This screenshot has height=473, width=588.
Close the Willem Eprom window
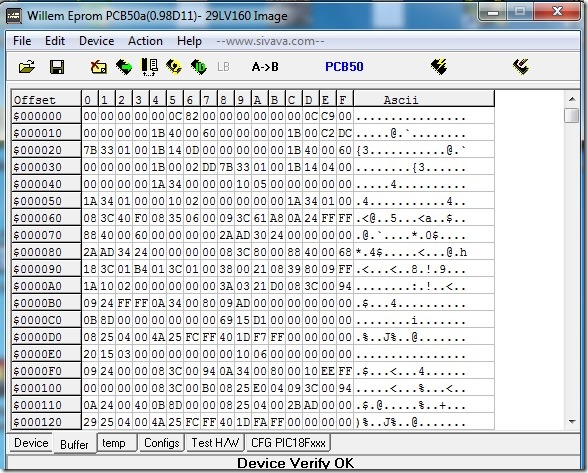click(x=557, y=12)
